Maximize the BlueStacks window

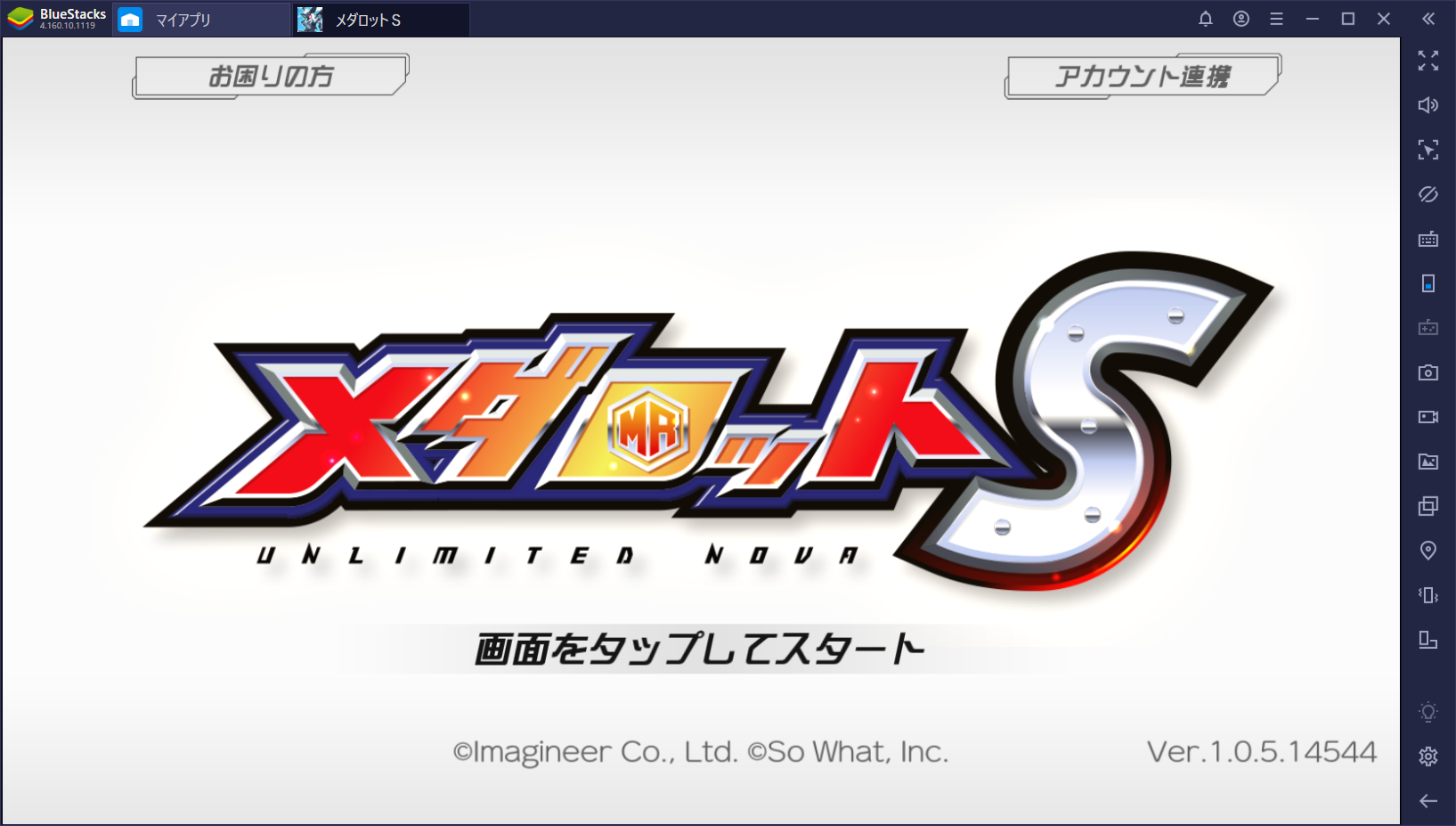coord(1348,19)
